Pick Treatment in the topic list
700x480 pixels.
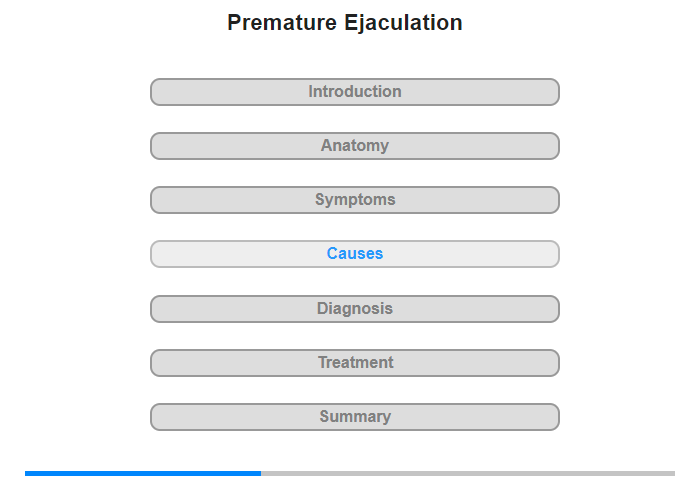[354, 363]
